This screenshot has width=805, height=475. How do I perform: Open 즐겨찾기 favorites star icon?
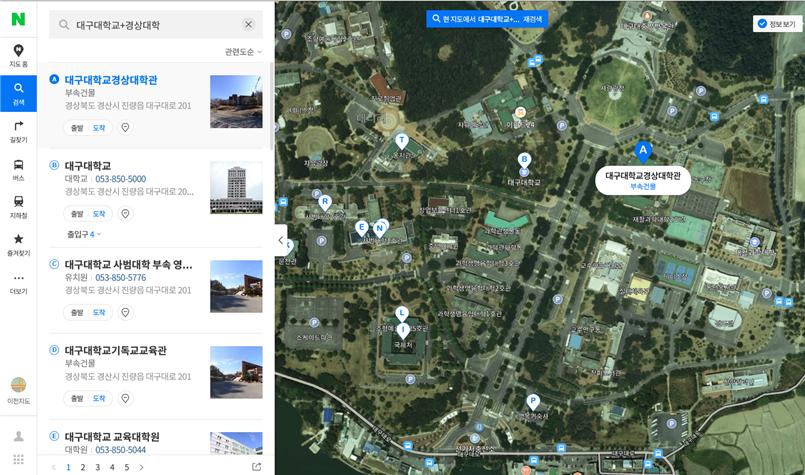[x=18, y=244]
